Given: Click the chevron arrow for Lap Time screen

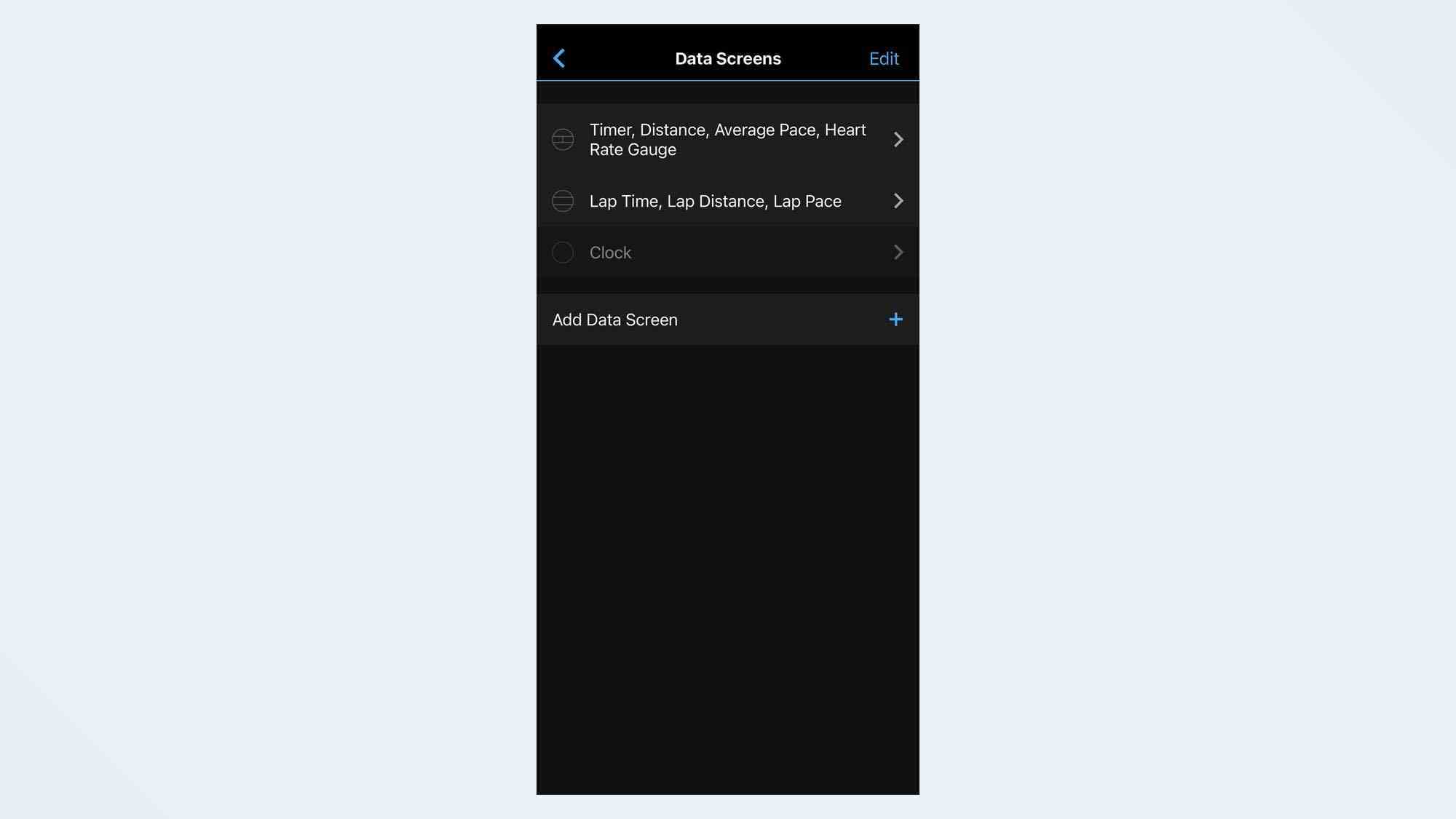Looking at the screenshot, I should [896, 201].
